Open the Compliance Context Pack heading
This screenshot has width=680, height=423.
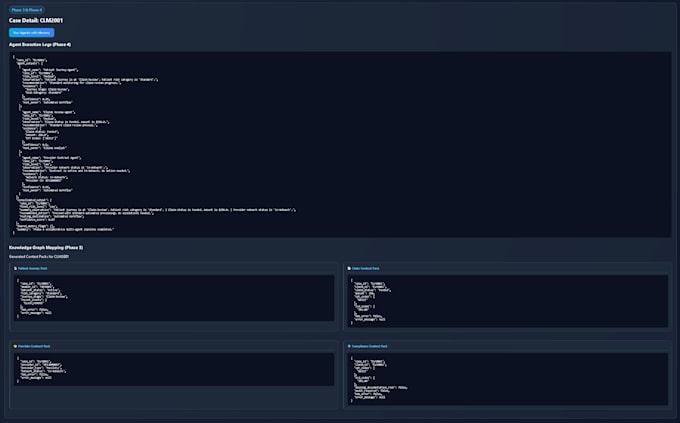coord(369,346)
